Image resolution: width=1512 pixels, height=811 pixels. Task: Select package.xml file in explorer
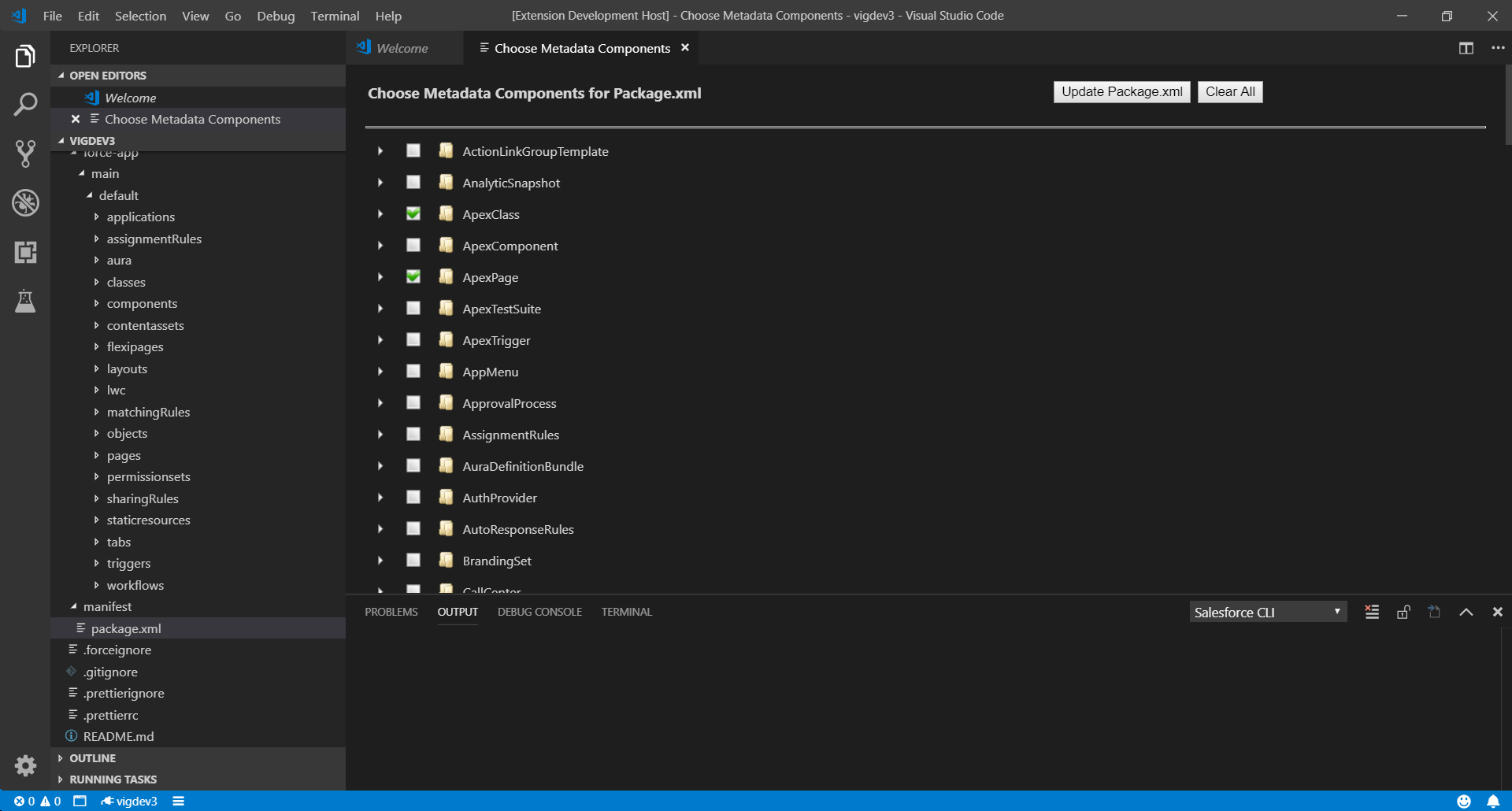[x=126, y=628]
